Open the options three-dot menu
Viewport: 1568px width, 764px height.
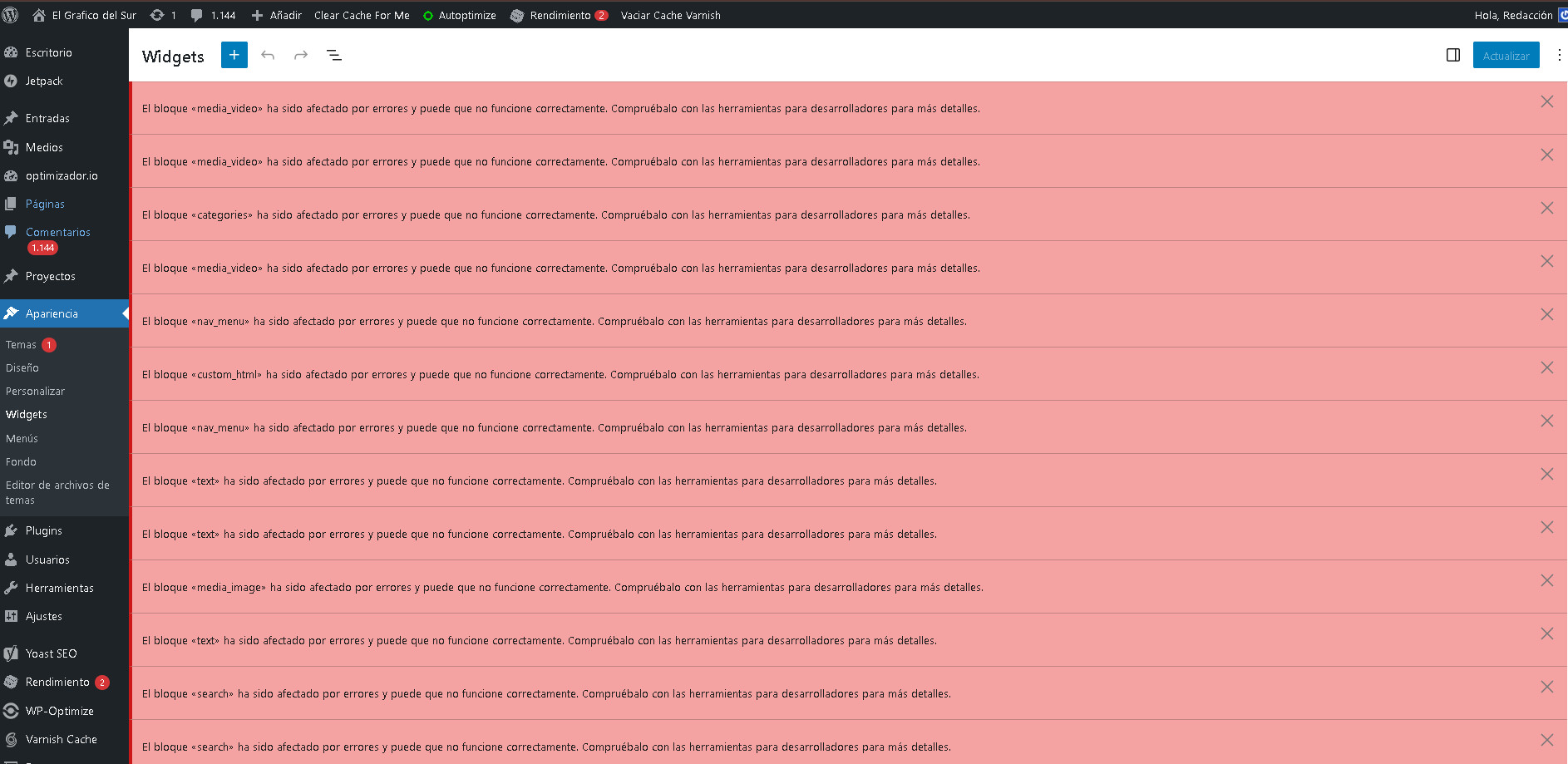pos(1558,55)
